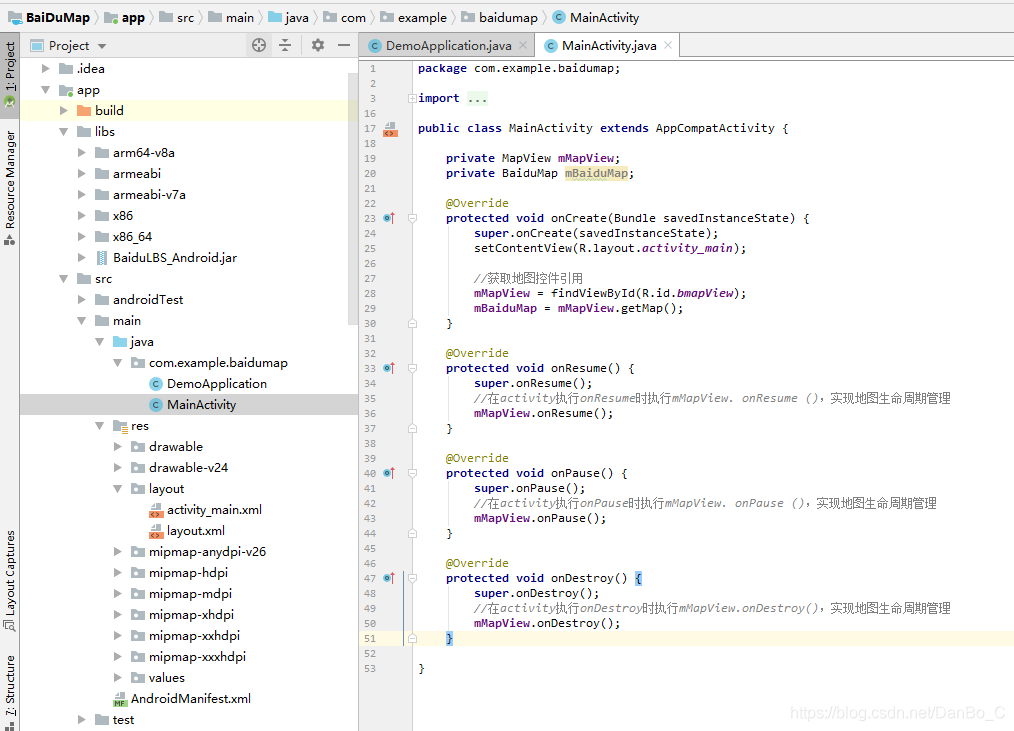Open Project panel settings gear
The image size is (1014, 731).
click(318, 45)
